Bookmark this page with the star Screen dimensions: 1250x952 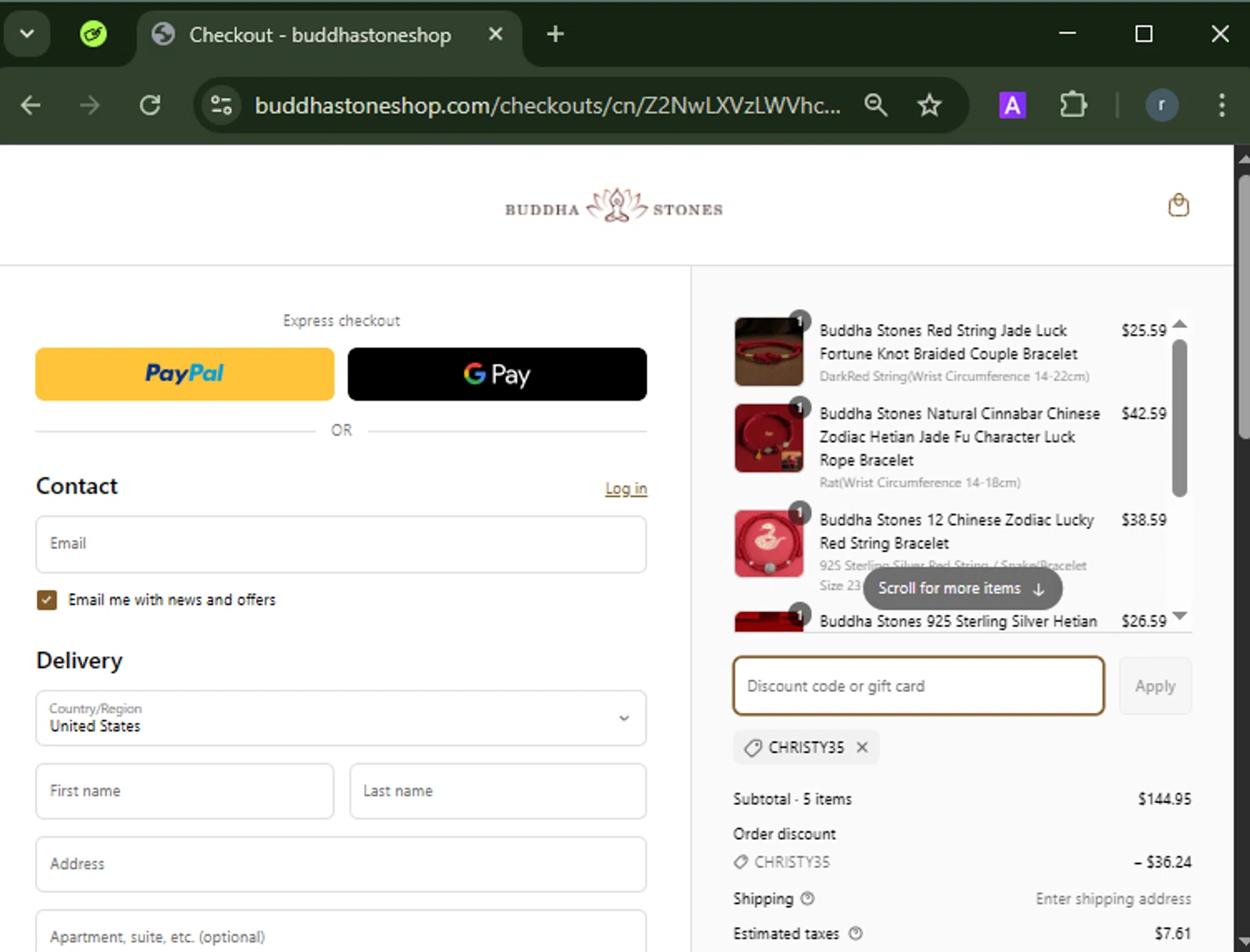pos(929,105)
